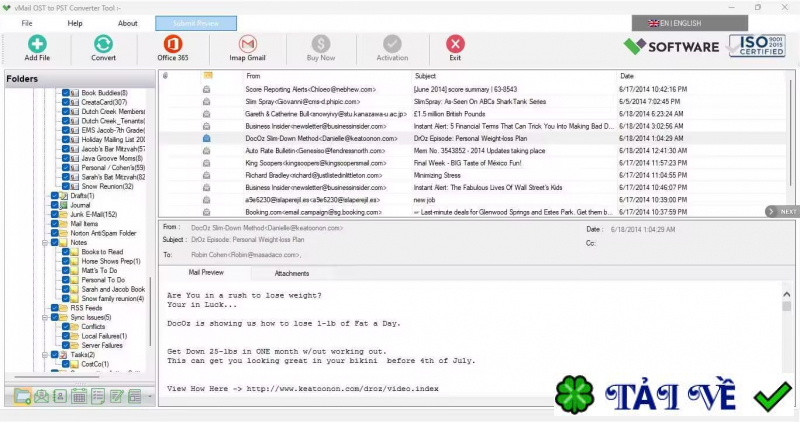Uncheck the Book Buddies folder checkbox

click(x=66, y=93)
